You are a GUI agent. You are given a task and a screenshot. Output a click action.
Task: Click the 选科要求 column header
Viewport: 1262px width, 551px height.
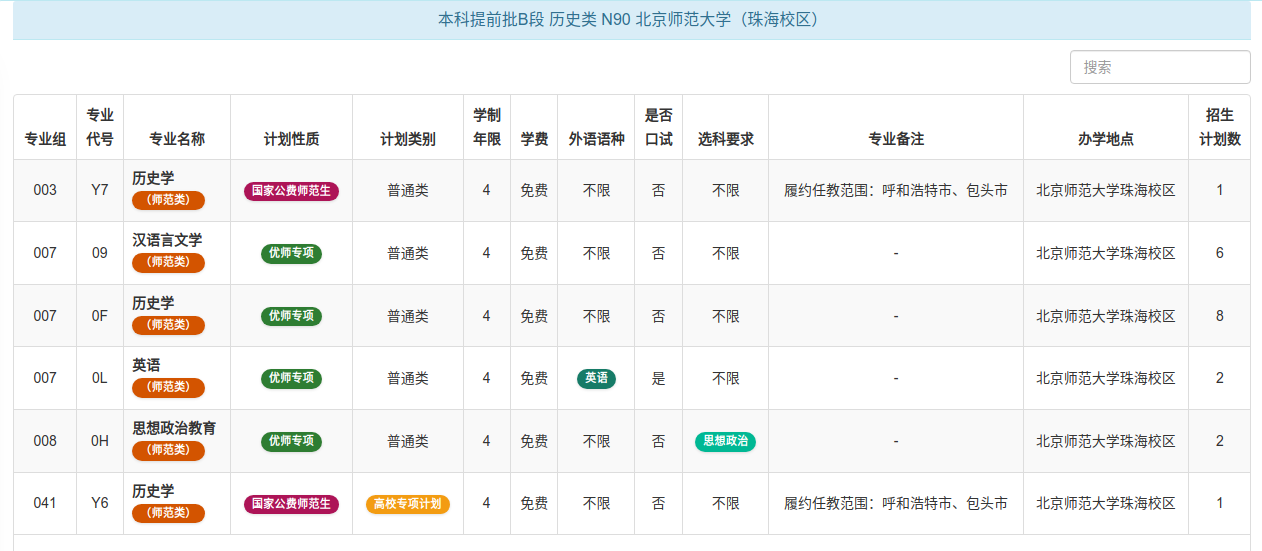(x=726, y=127)
